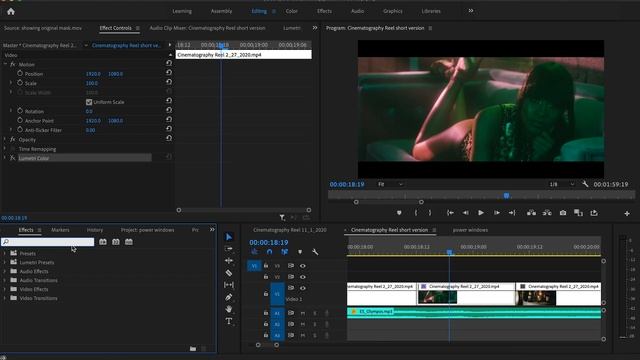This screenshot has width=640, height=360.
Task: Toggle Scale animation stopwatch
Action: coord(20,82)
